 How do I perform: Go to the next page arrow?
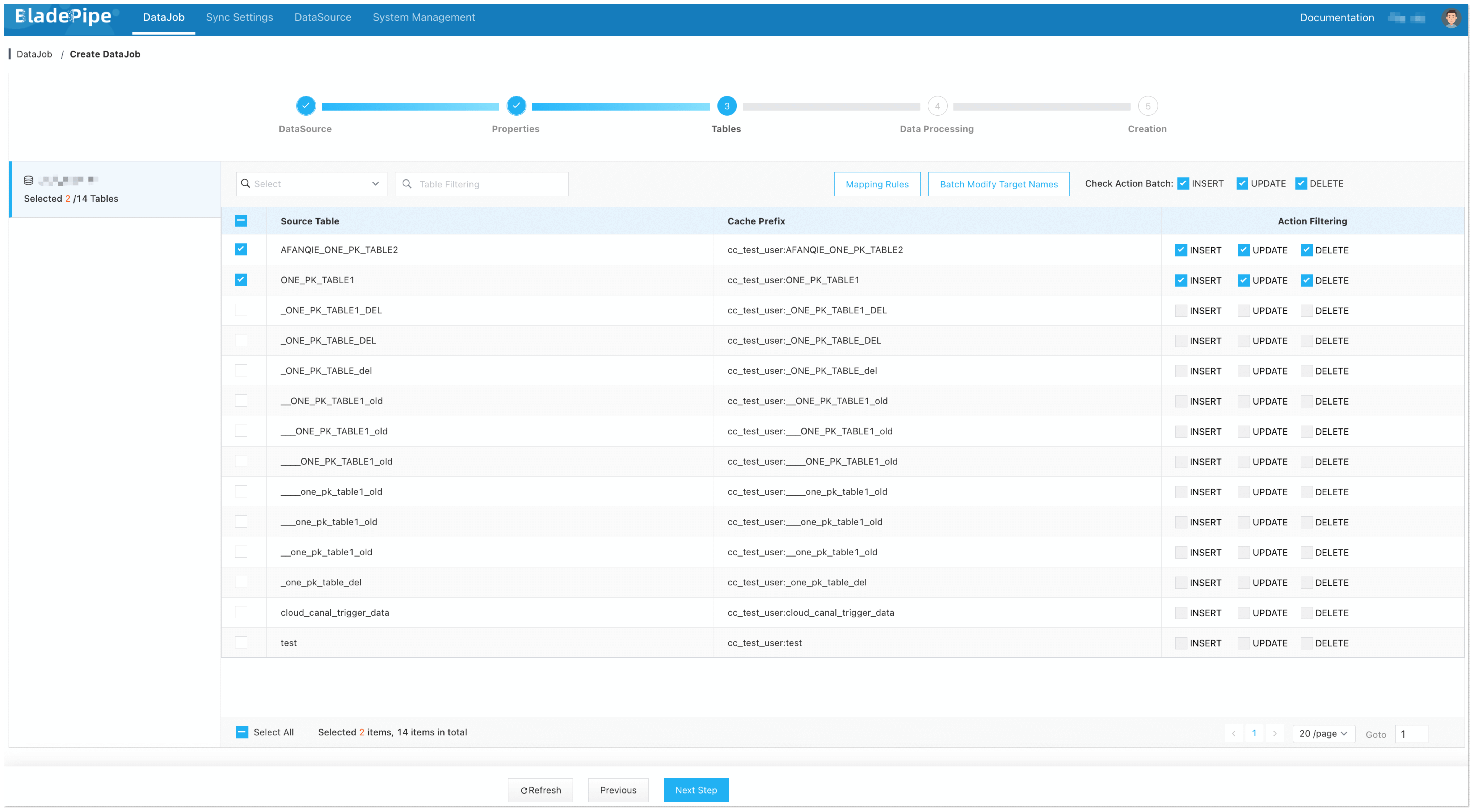[1275, 734]
